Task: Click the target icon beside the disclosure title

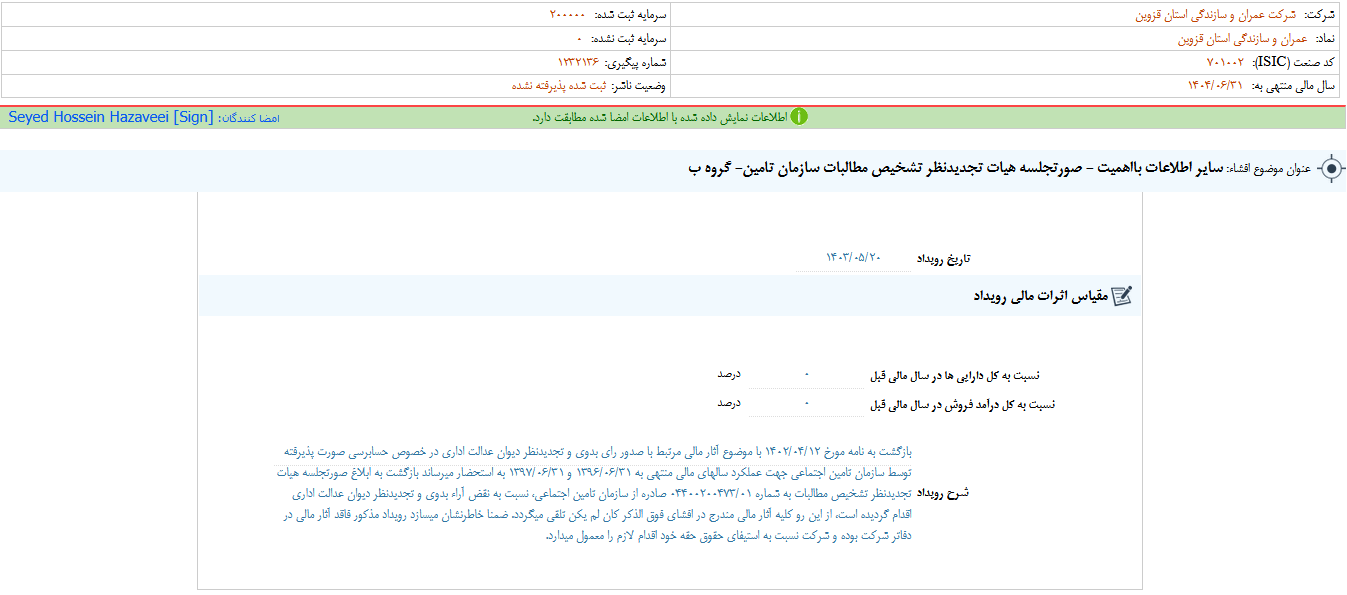Action: tap(1330, 169)
